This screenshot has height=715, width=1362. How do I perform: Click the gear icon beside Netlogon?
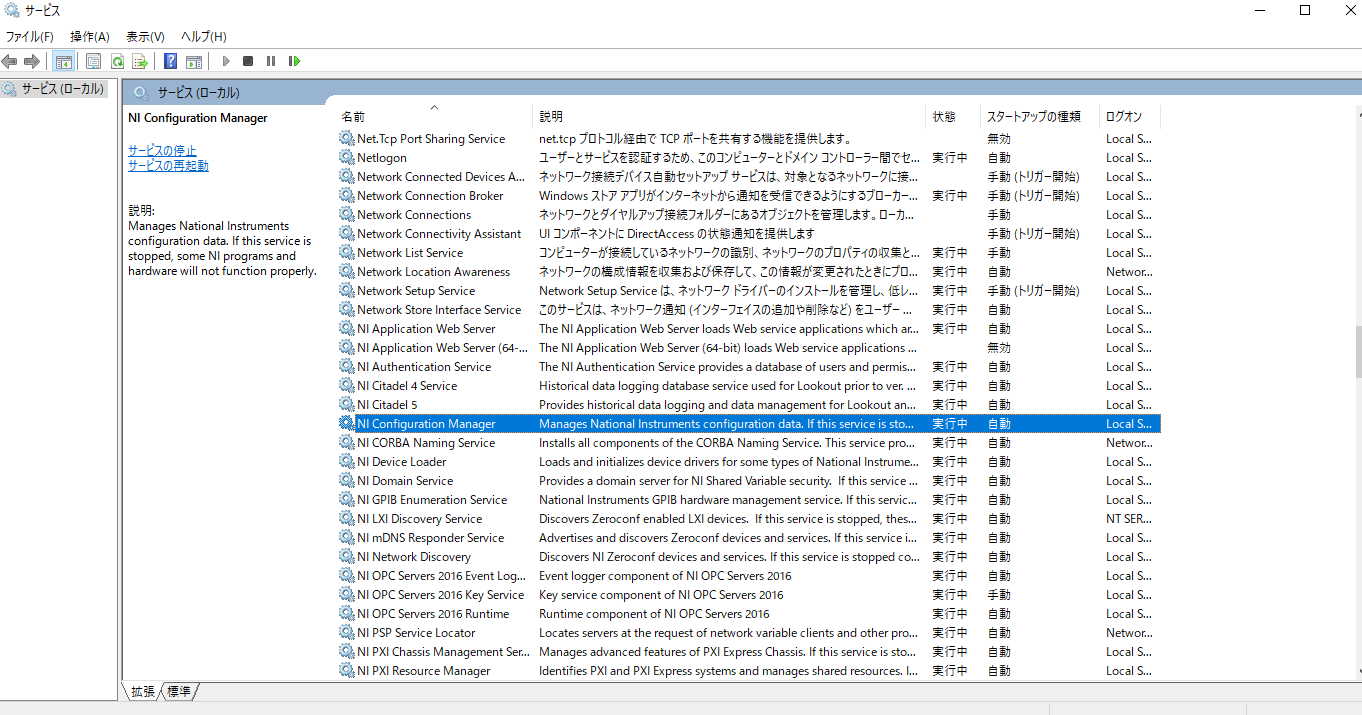tap(347, 157)
